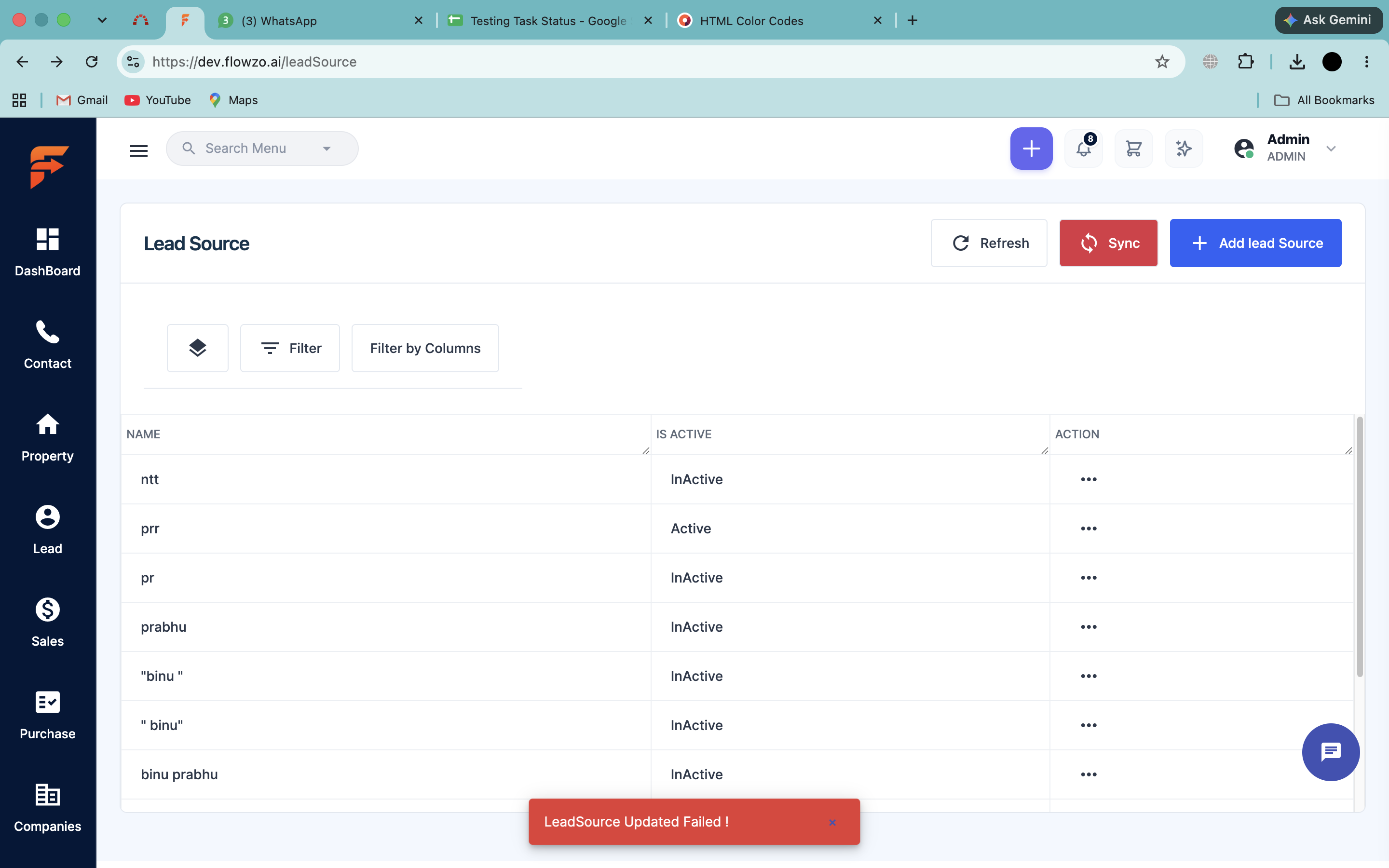Open Maps bookmark
Image resolution: width=1389 pixels, height=868 pixels.
pos(233,100)
